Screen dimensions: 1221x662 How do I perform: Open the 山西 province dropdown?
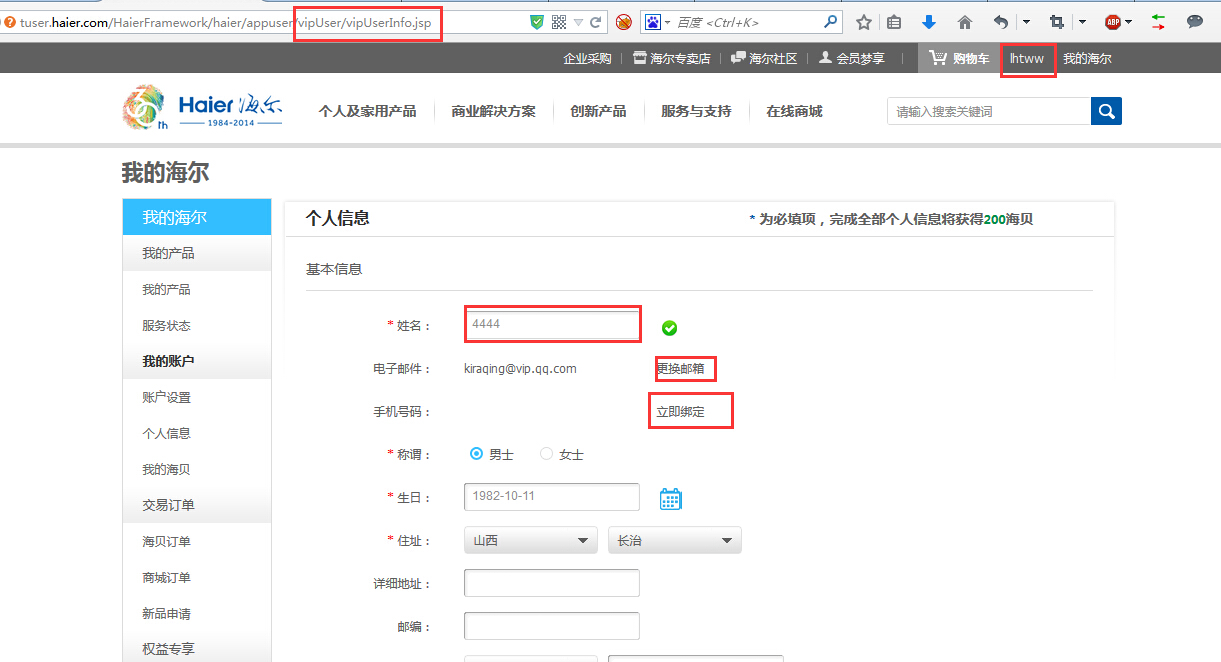pyautogui.click(x=531, y=540)
